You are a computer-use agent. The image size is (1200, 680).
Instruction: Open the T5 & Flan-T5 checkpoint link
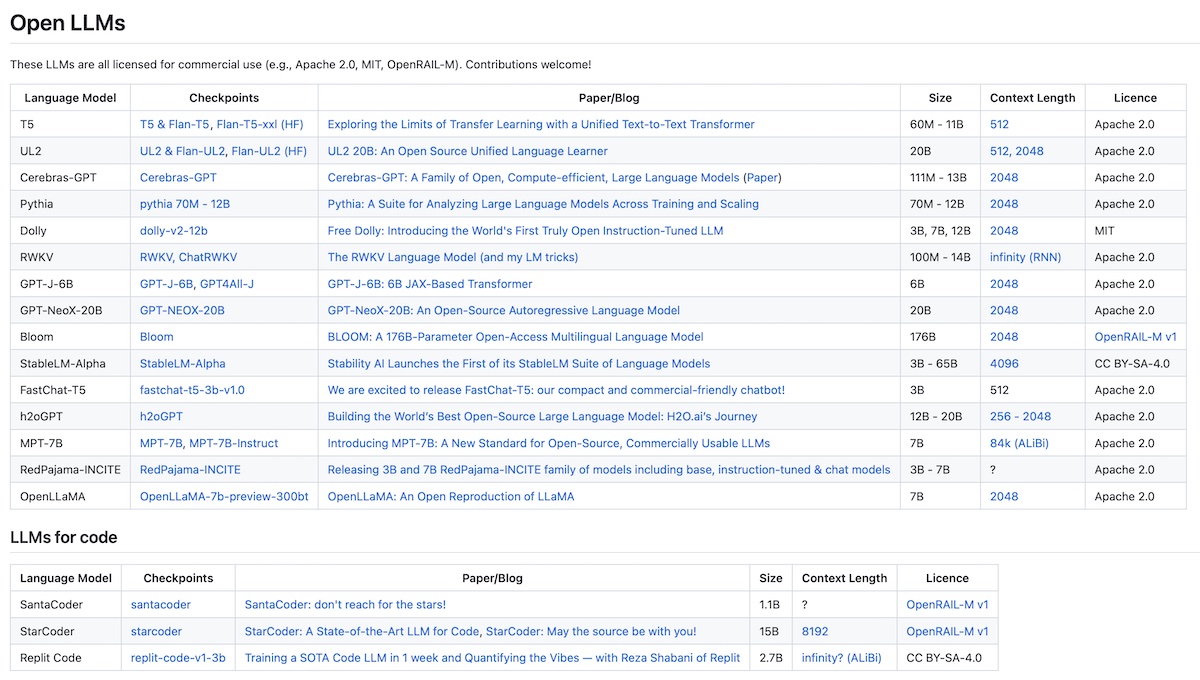click(x=175, y=125)
